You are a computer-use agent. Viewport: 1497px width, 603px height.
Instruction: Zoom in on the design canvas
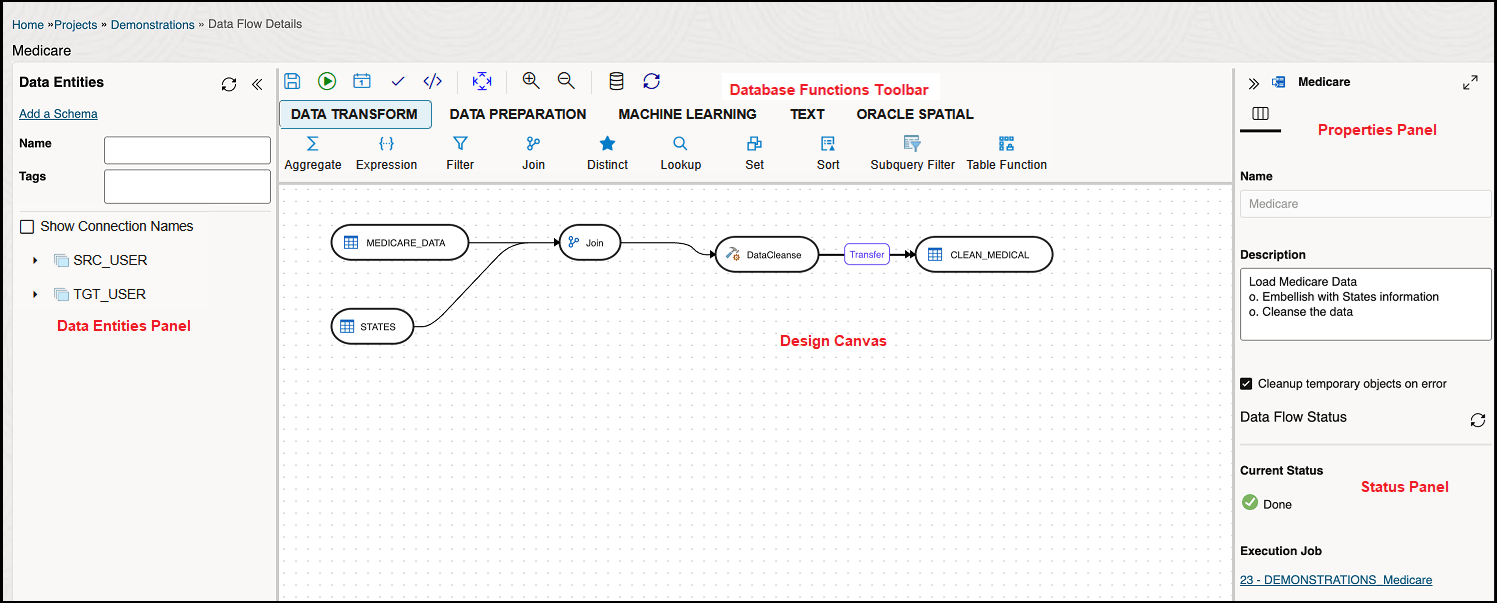coord(531,81)
